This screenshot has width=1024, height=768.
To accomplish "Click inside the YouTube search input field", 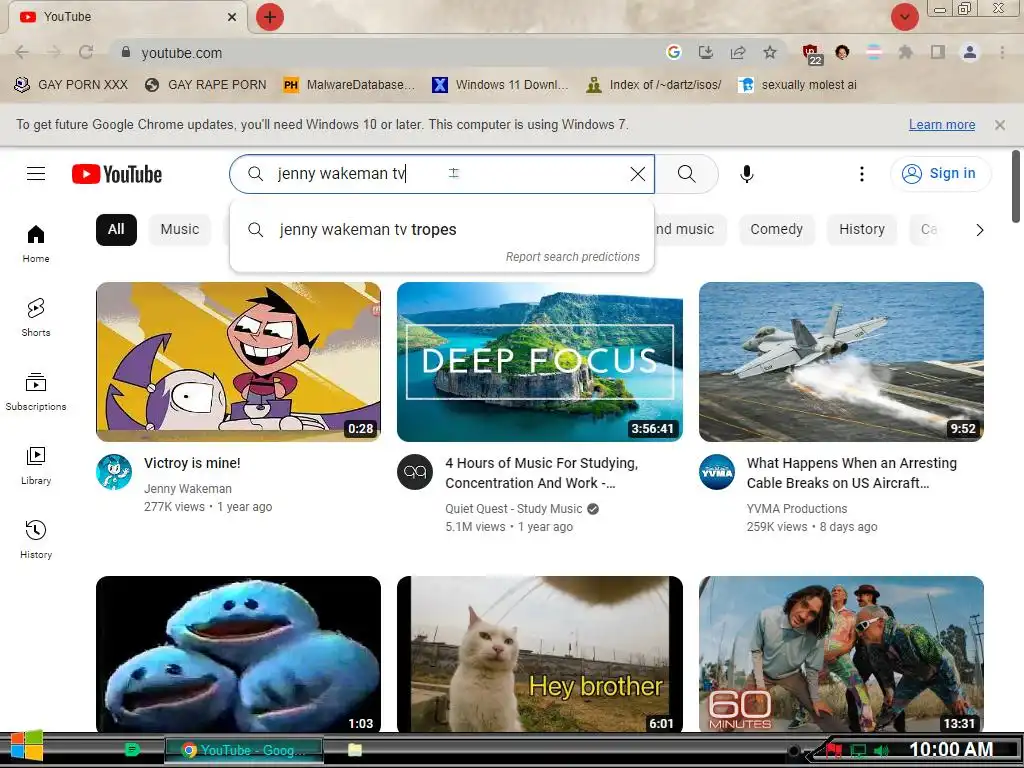I will 442,174.
